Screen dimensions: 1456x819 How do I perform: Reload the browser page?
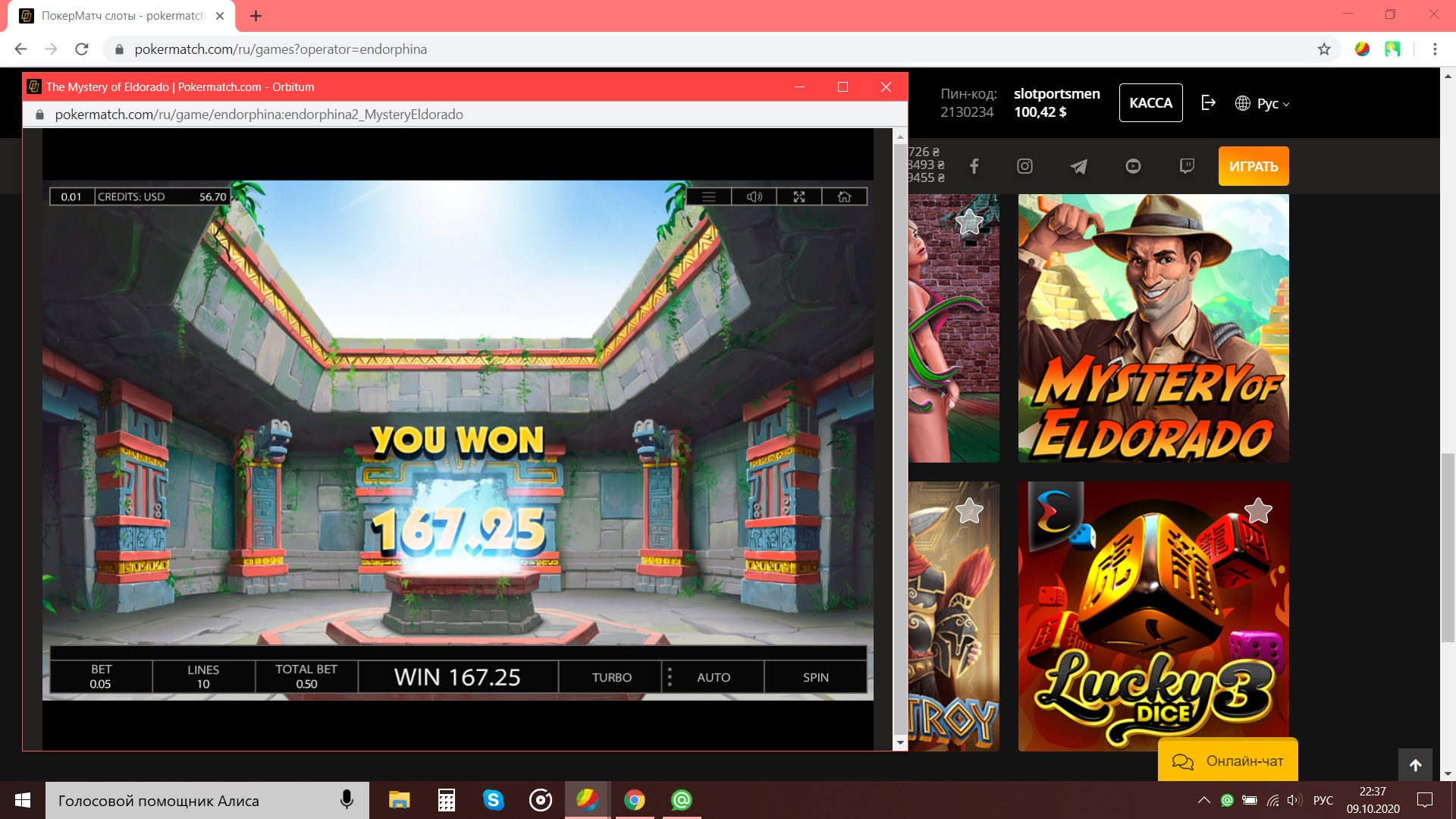[81, 49]
